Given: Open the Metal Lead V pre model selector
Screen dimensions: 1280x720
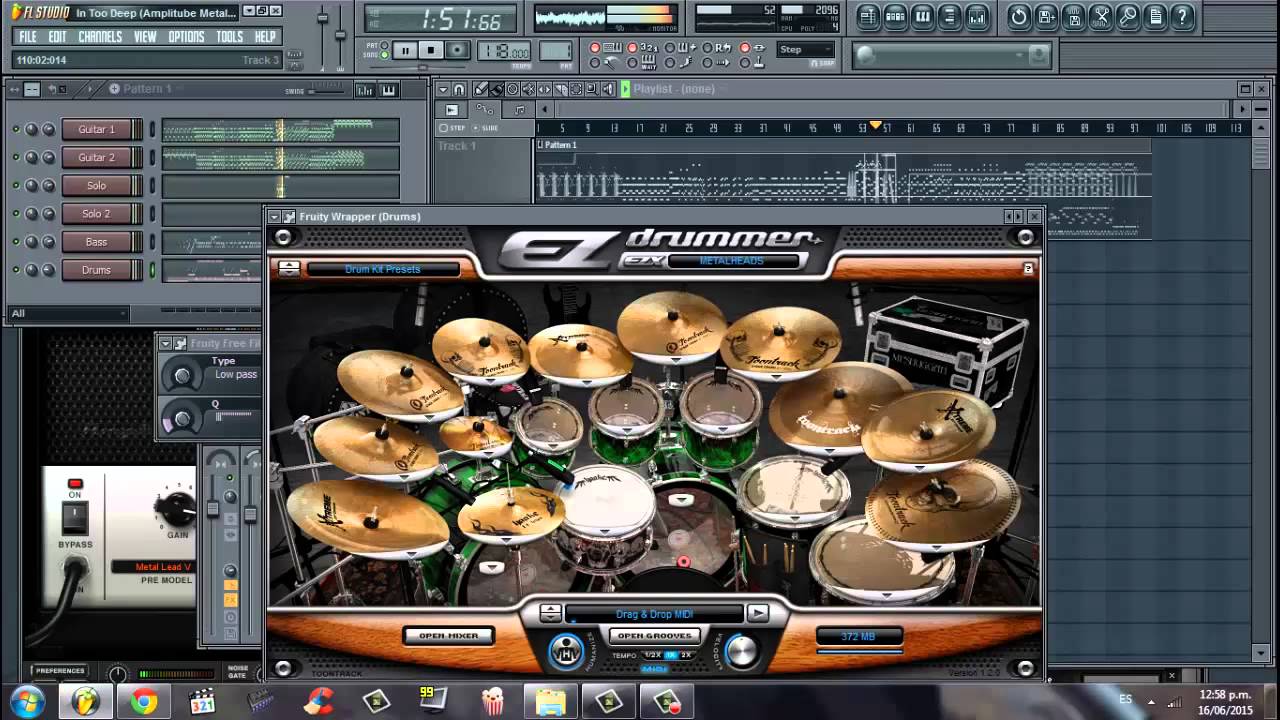Looking at the screenshot, I should coord(153,567).
